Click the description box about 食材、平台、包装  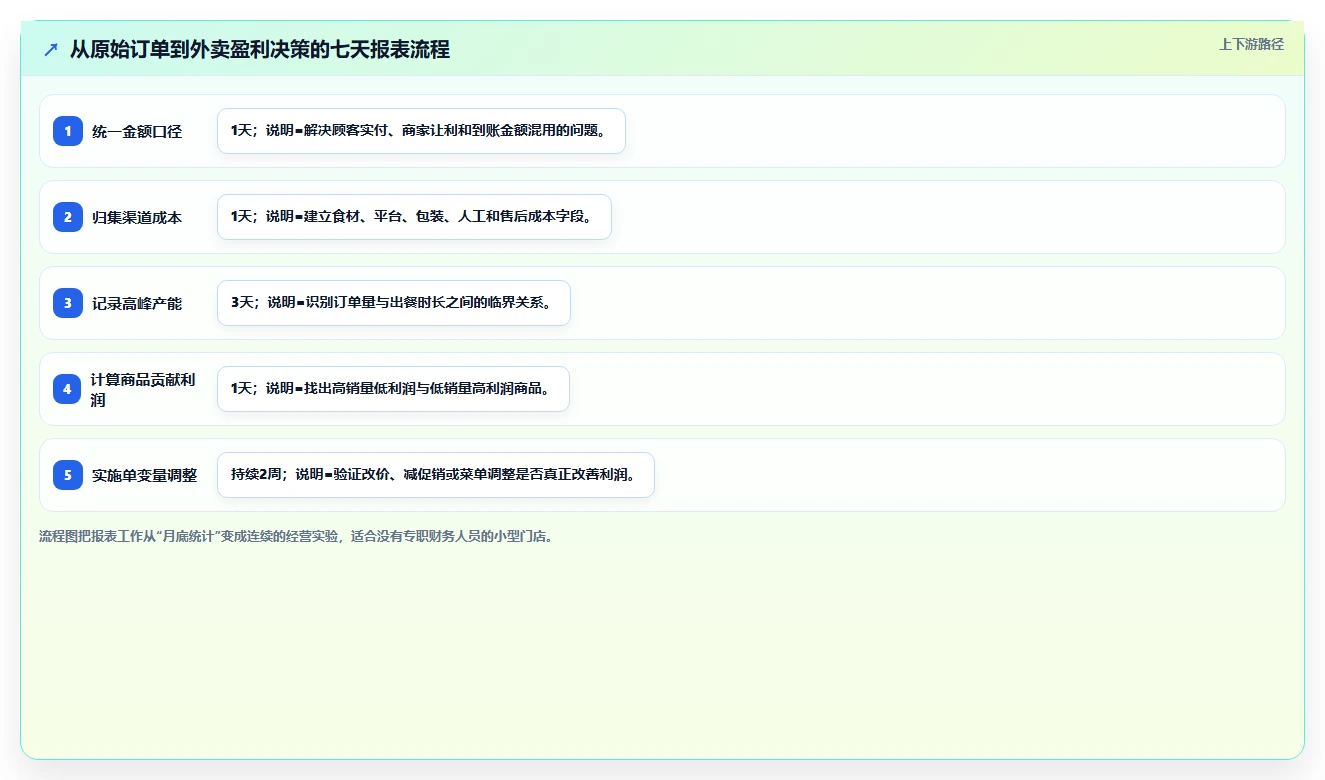coord(414,217)
